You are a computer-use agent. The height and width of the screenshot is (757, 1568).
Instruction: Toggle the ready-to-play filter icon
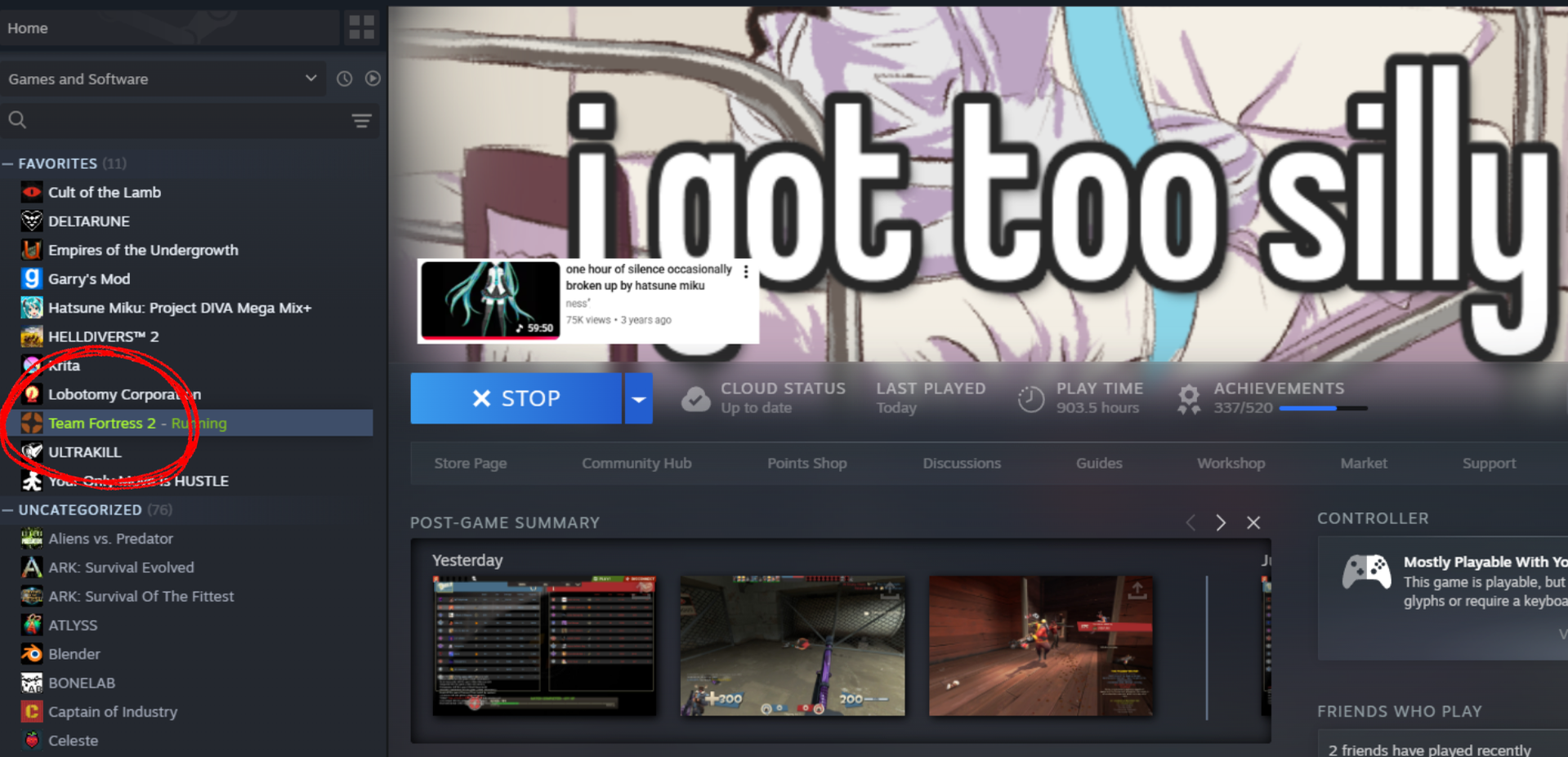[x=373, y=78]
